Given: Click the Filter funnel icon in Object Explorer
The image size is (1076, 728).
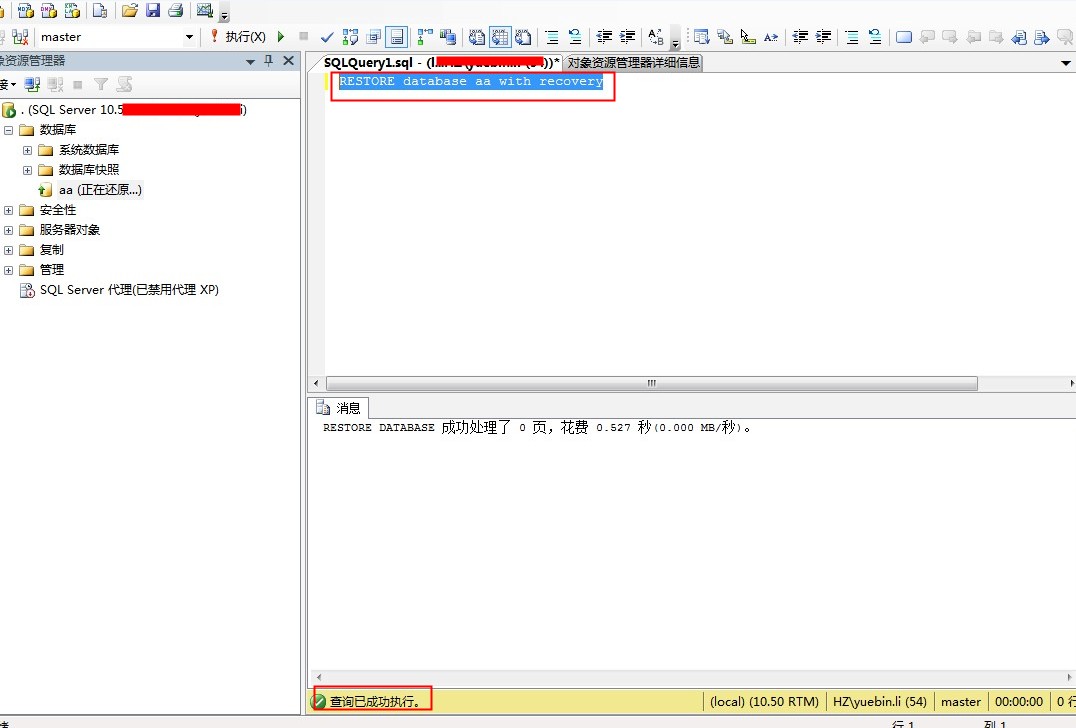Looking at the screenshot, I should (x=101, y=85).
